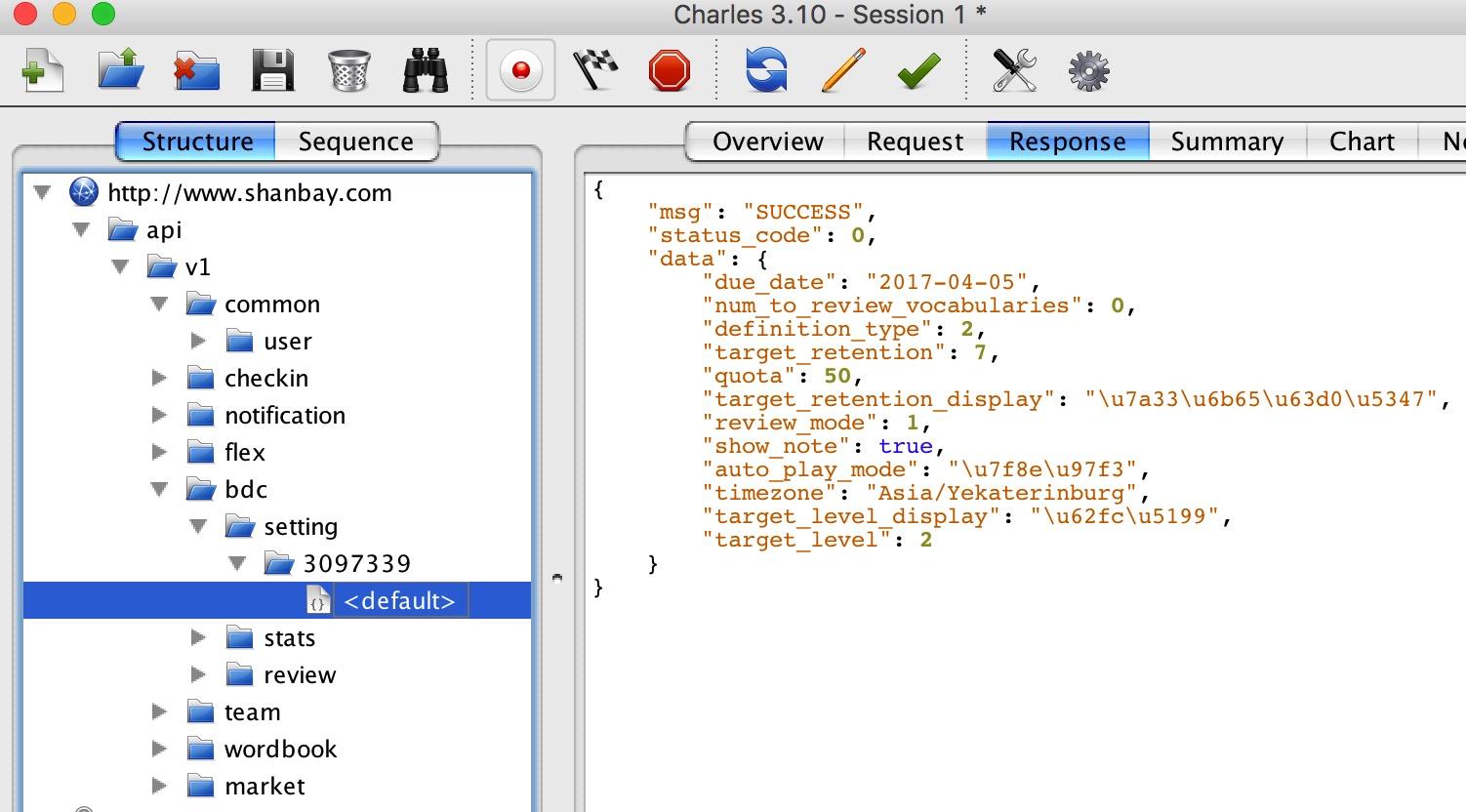Select the common folder icon
This screenshot has height=812, width=1466.
click(200, 304)
